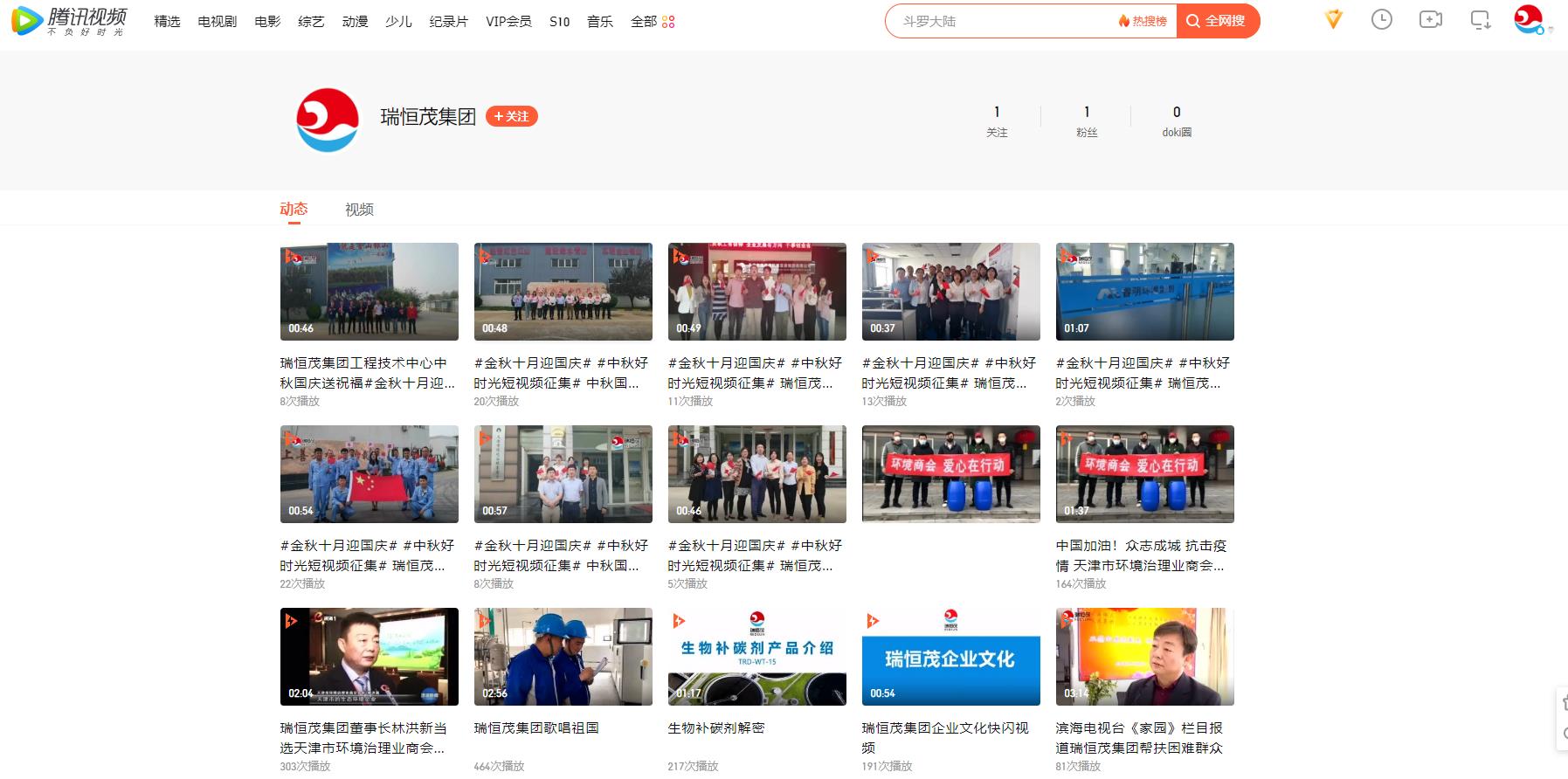Open the 动漫 category
This screenshot has width=1568, height=779.
pos(355,21)
